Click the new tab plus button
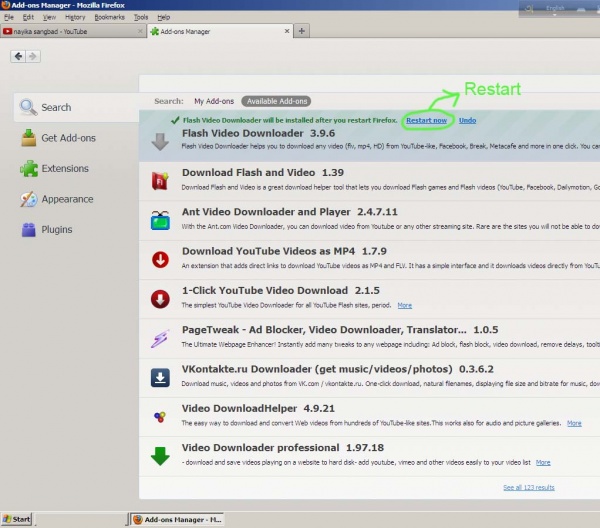This screenshot has height=528, width=600. pyautogui.click(x=302, y=31)
